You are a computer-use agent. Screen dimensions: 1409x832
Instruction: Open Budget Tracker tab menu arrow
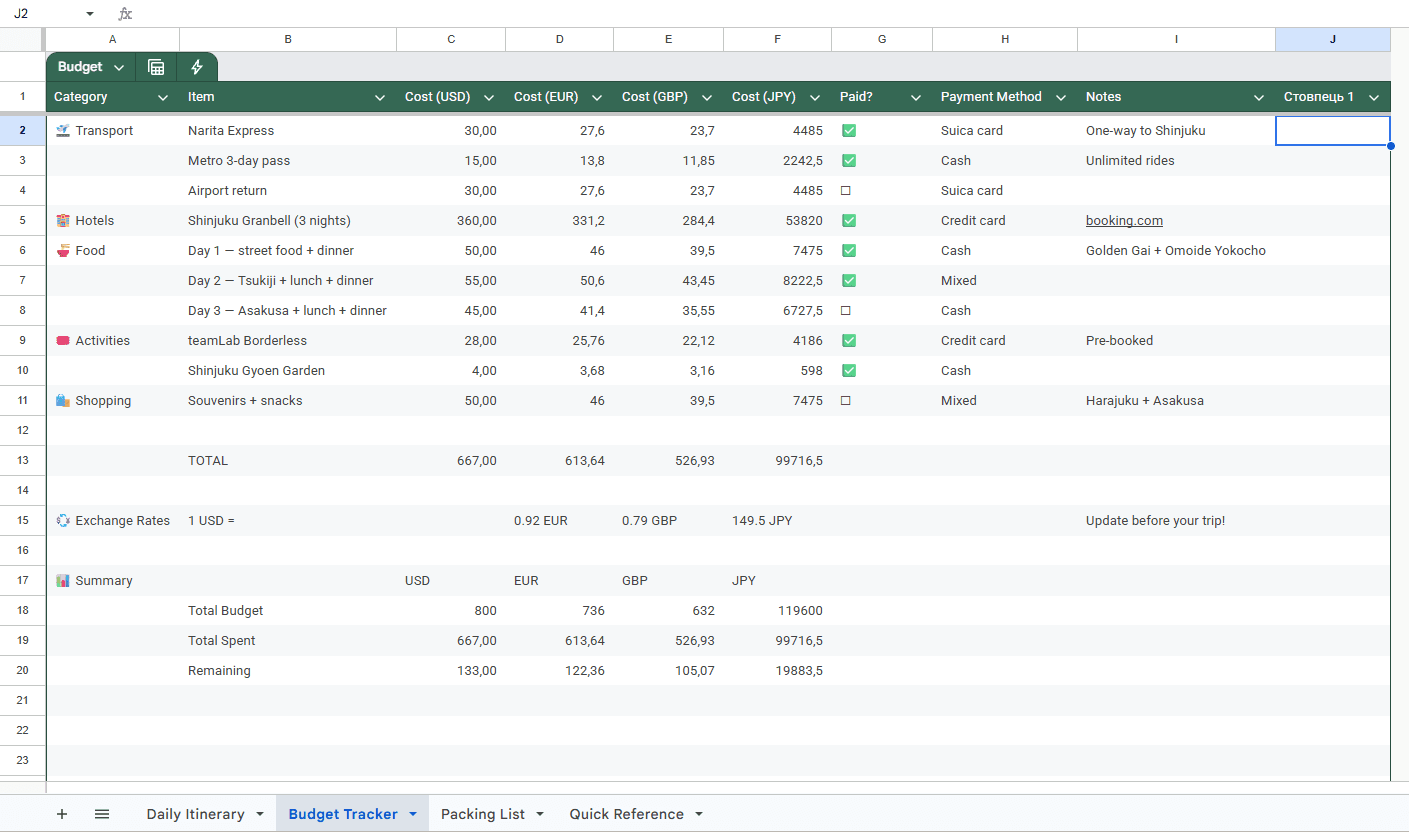coord(413,814)
